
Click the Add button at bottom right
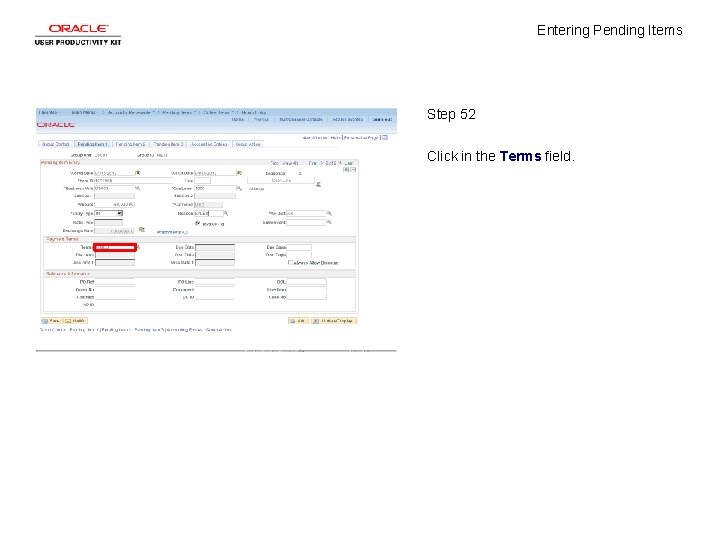pyautogui.click(x=298, y=321)
